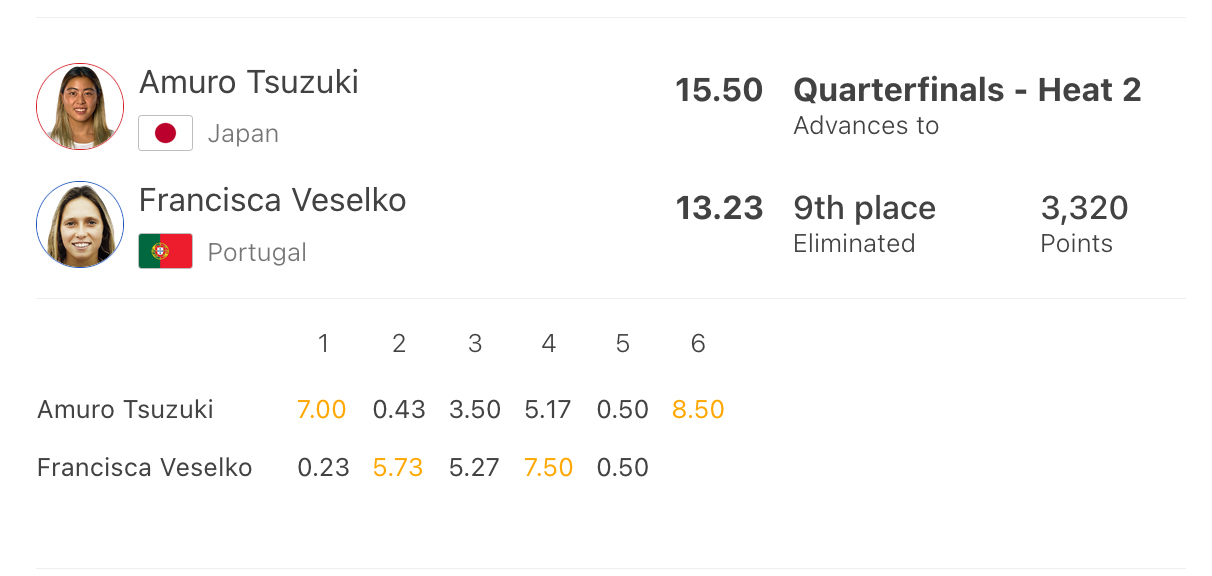Click the wave 1 column header
This screenshot has height=576, width=1212.
coord(323,344)
